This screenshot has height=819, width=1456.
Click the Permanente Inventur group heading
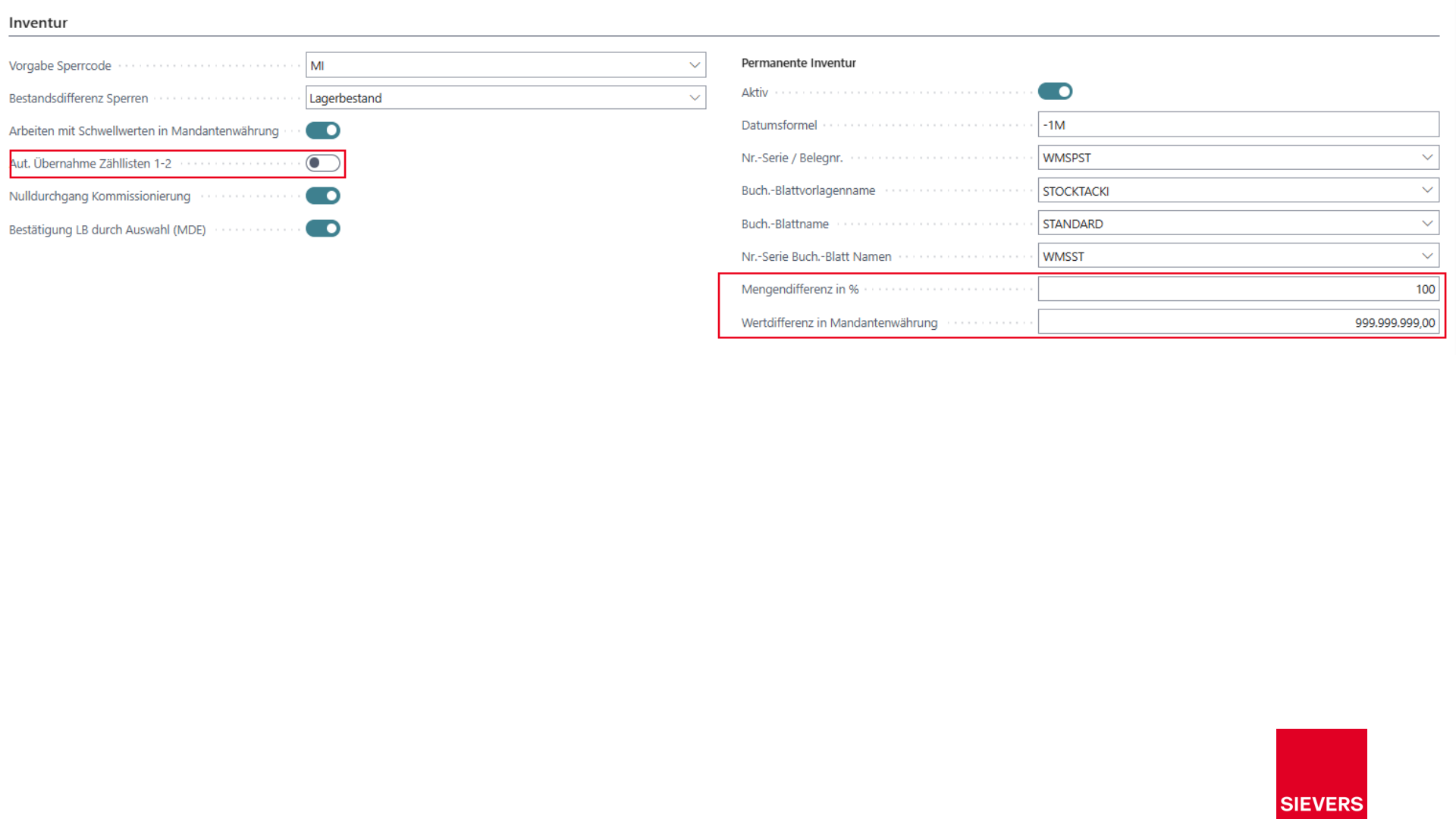[799, 63]
